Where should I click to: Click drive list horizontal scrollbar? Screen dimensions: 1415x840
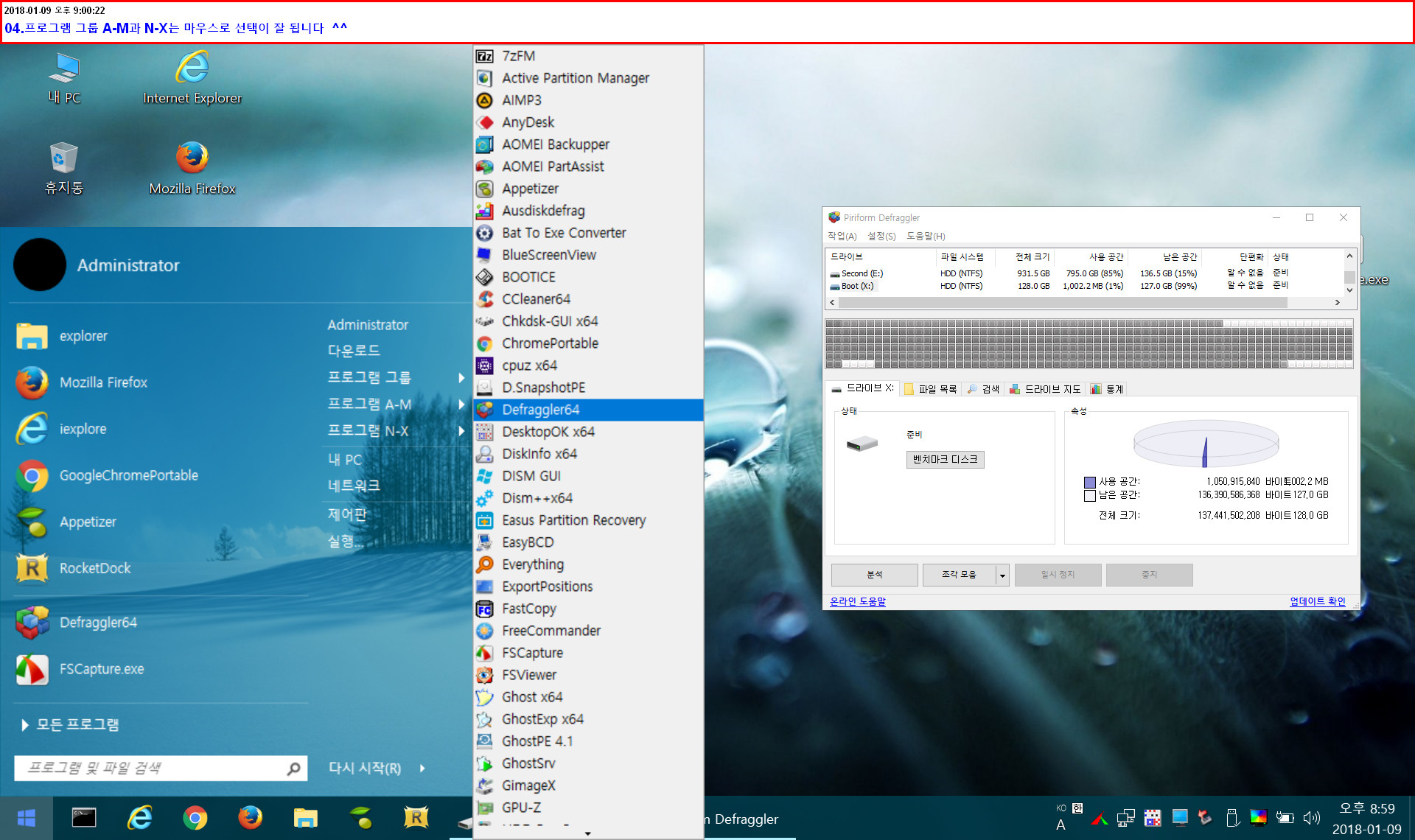[x=1063, y=303]
